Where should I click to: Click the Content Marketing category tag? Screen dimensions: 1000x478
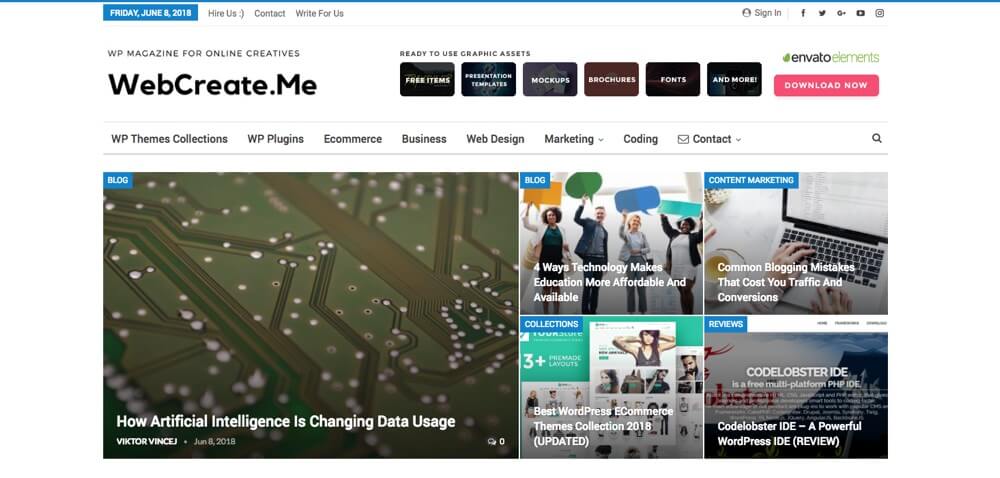(751, 180)
